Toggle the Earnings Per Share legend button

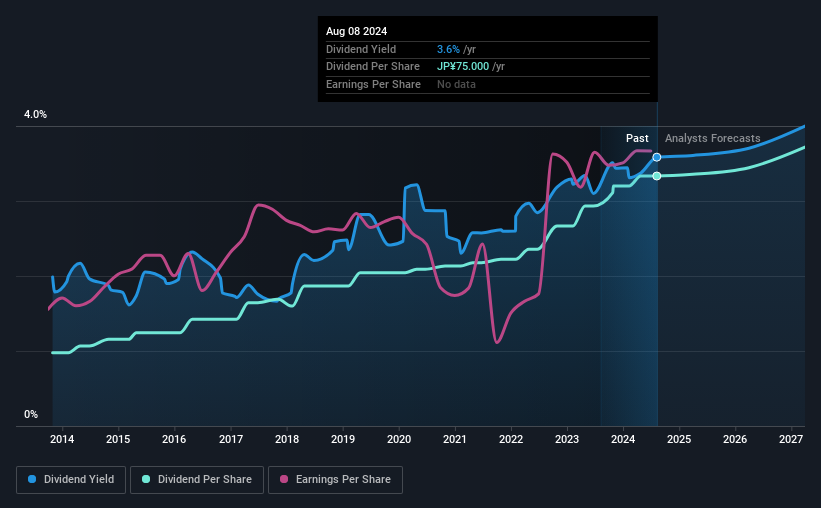(x=335, y=480)
